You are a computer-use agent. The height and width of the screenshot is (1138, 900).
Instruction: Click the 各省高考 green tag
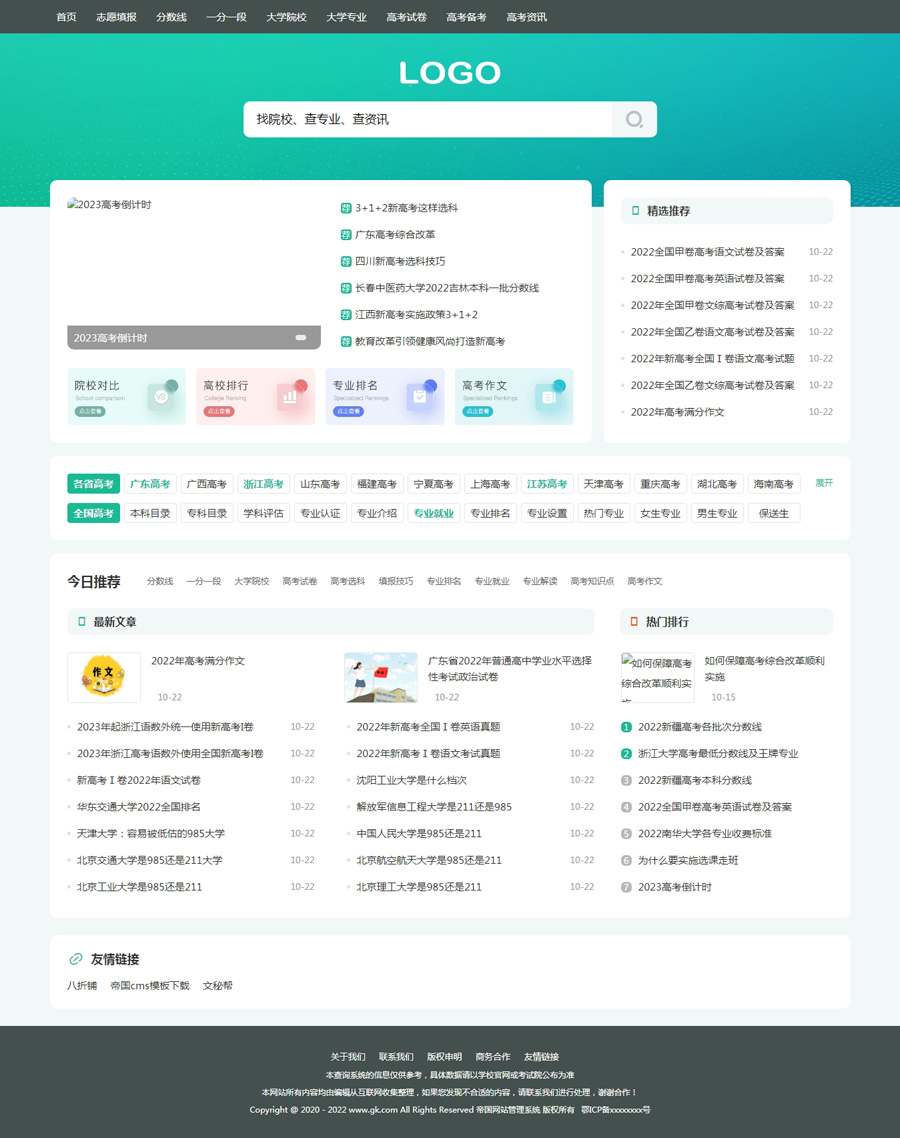click(94, 484)
